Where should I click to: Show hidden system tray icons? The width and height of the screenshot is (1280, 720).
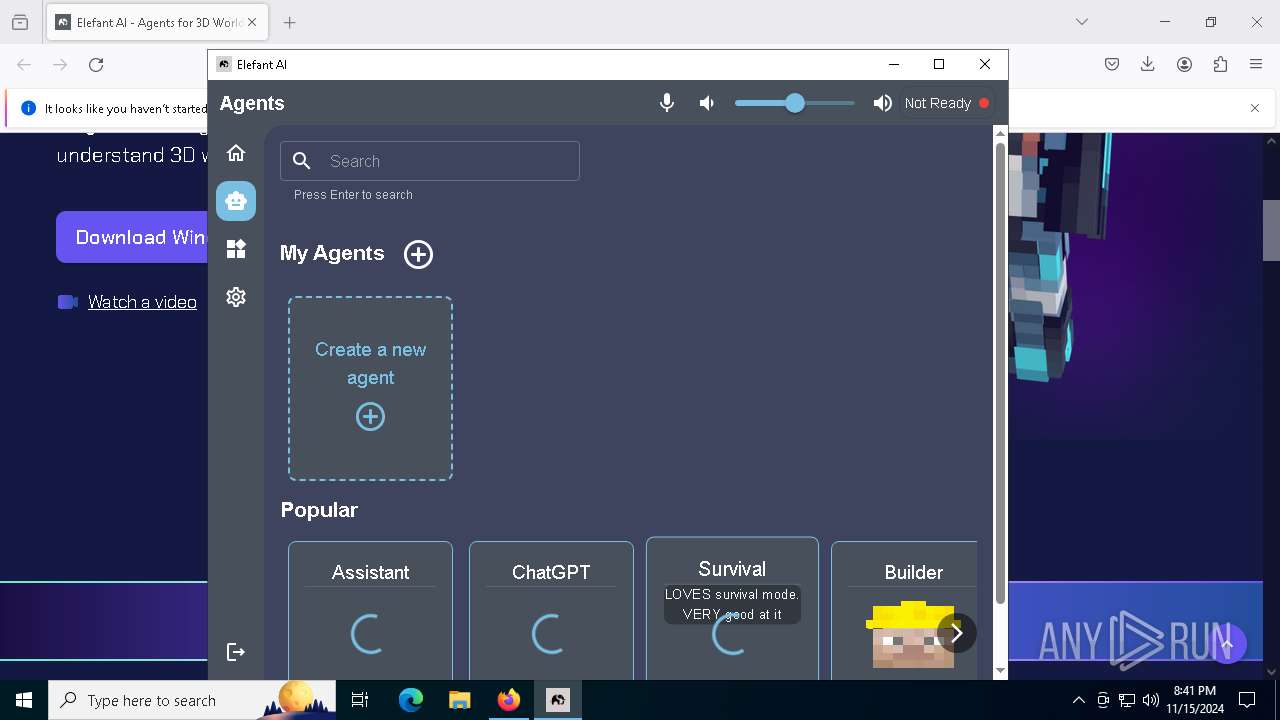(1078, 700)
